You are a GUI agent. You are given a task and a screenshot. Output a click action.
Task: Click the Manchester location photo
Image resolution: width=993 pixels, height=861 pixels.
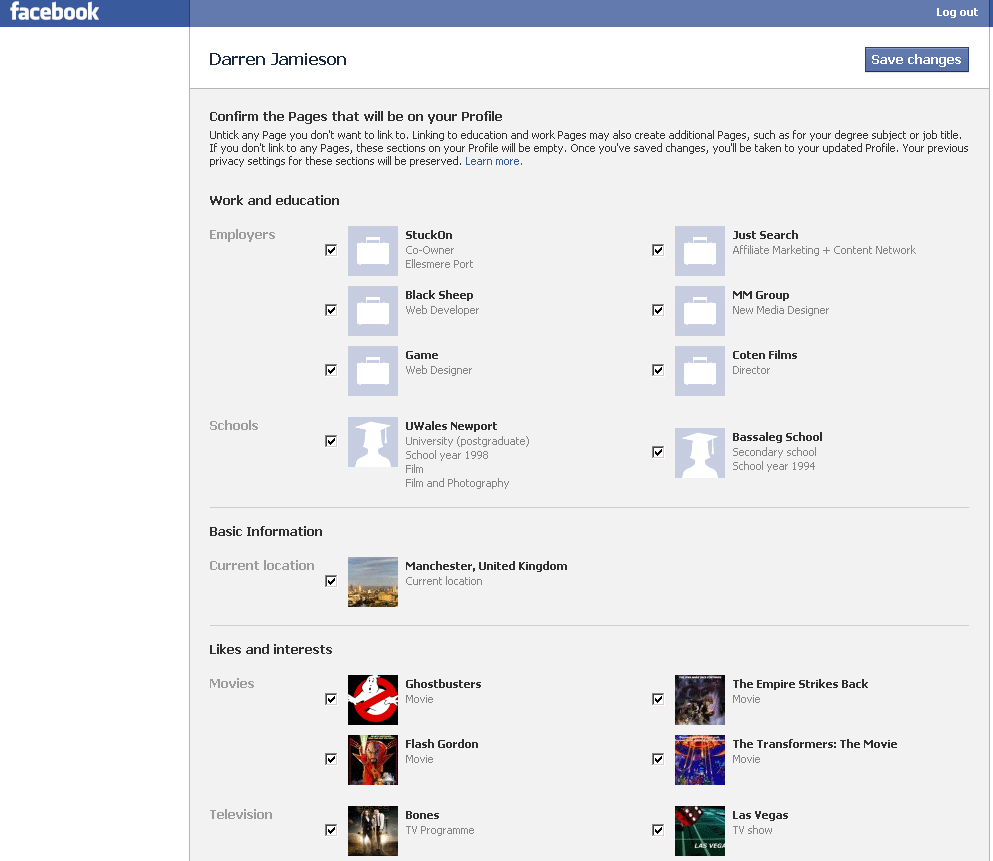(373, 582)
